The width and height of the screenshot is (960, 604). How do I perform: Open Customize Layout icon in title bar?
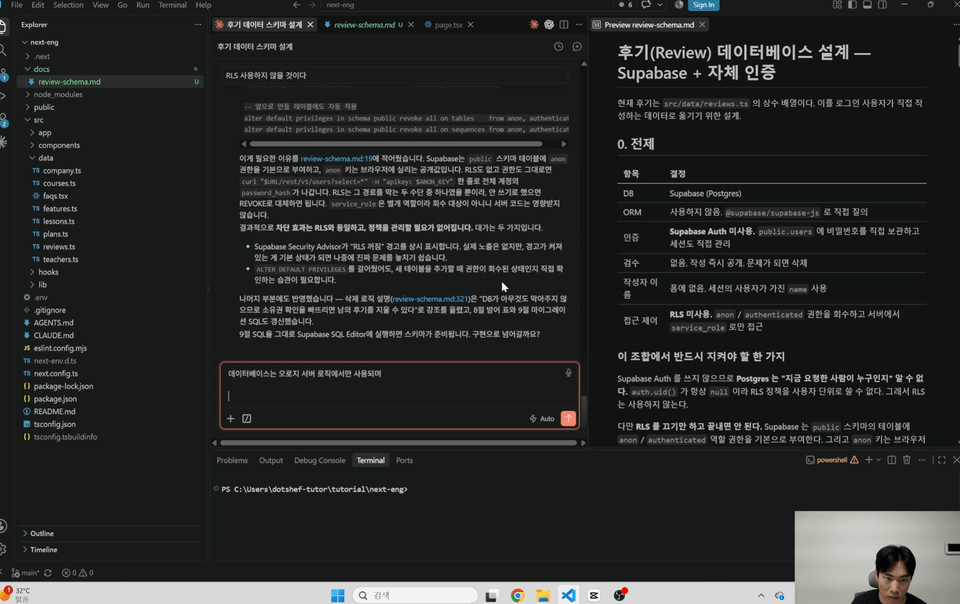point(837,5)
